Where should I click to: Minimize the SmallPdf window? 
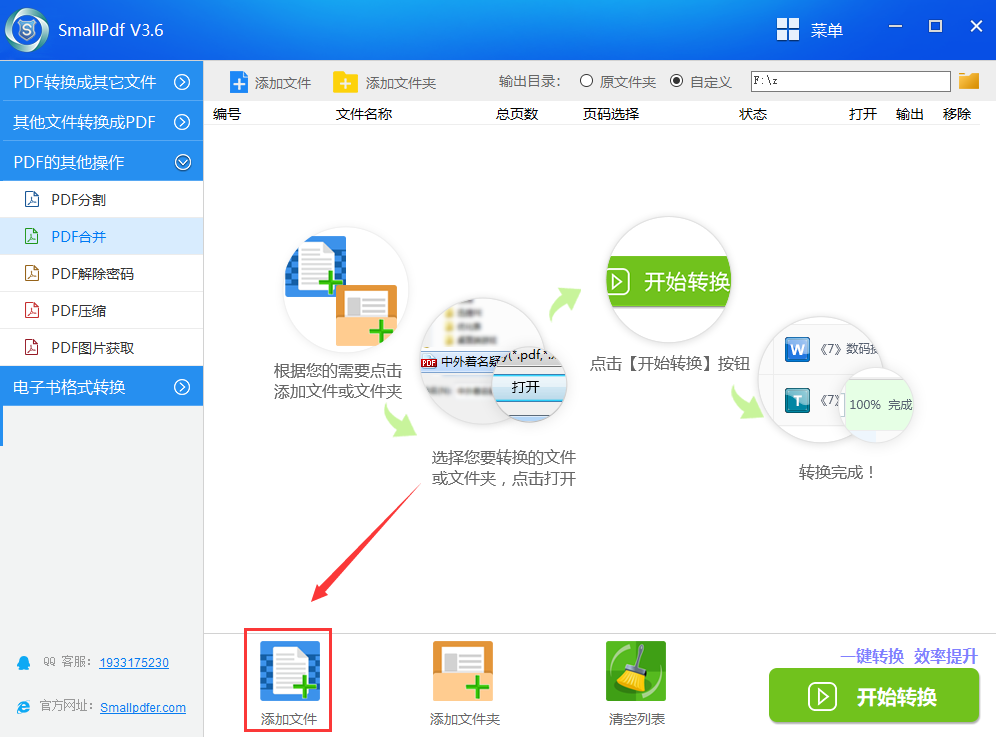[x=896, y=26]
